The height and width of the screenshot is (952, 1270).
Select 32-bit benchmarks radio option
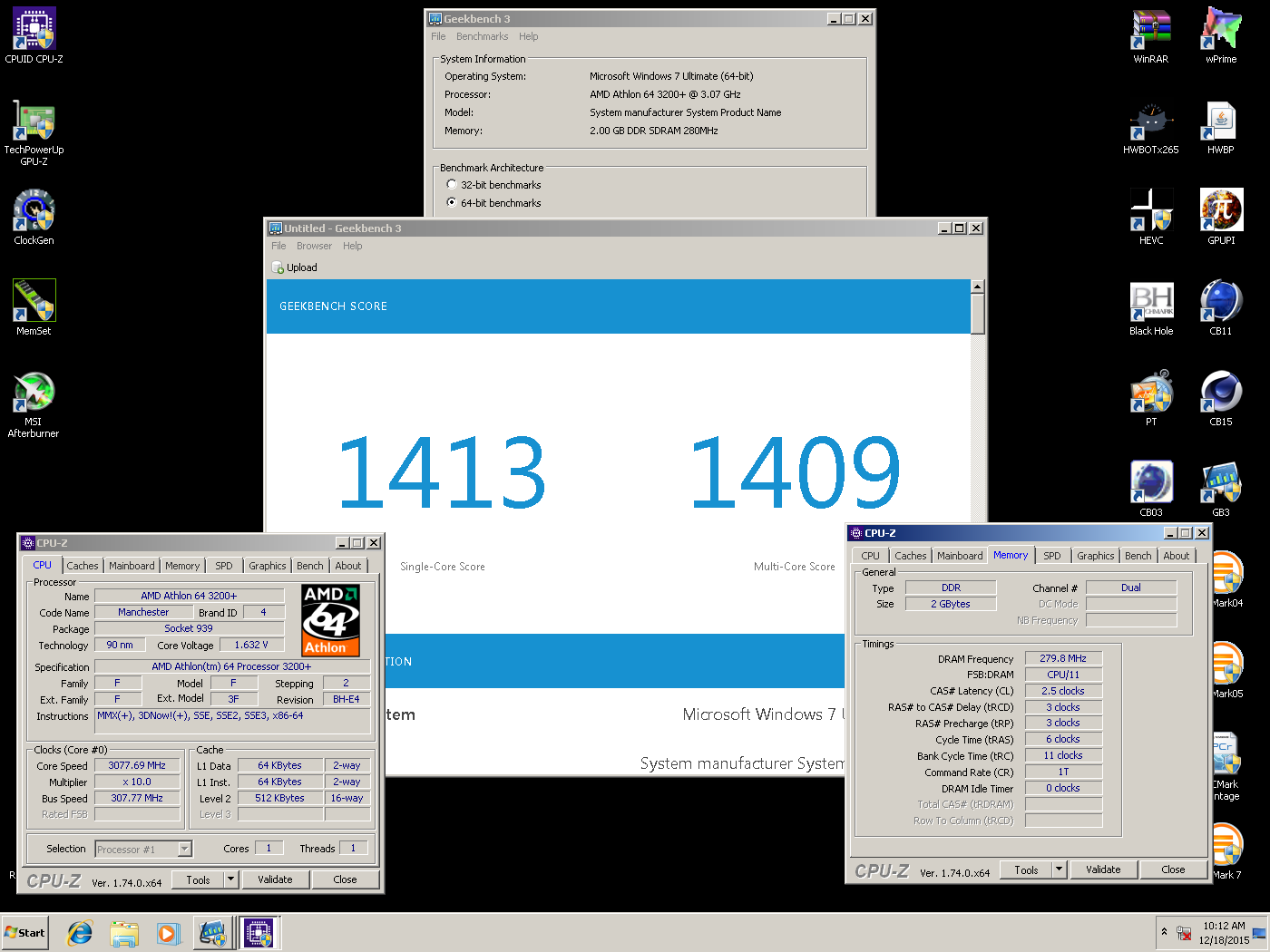[x=452, y=185]
